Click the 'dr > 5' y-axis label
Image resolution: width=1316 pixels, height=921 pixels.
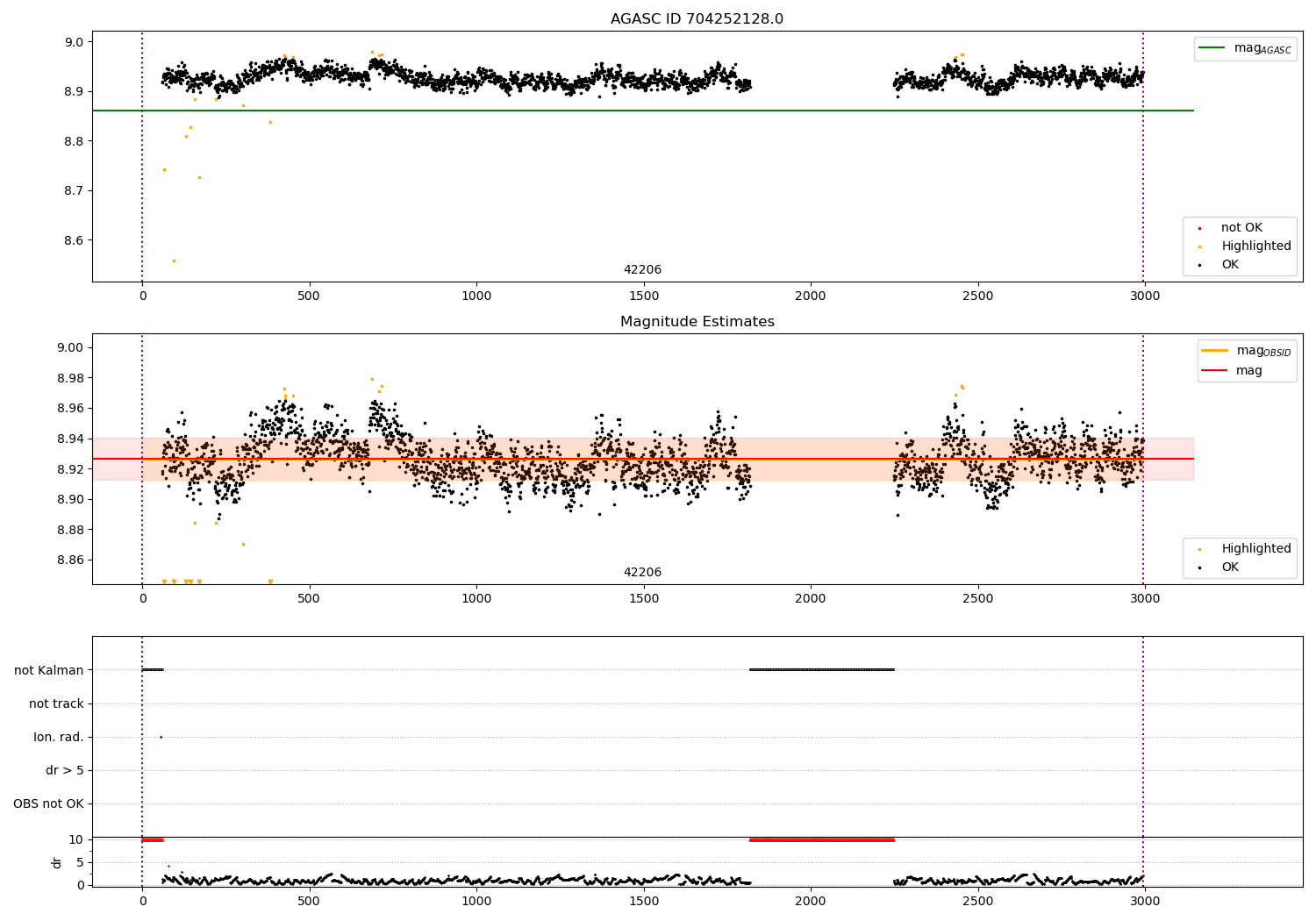65,770
